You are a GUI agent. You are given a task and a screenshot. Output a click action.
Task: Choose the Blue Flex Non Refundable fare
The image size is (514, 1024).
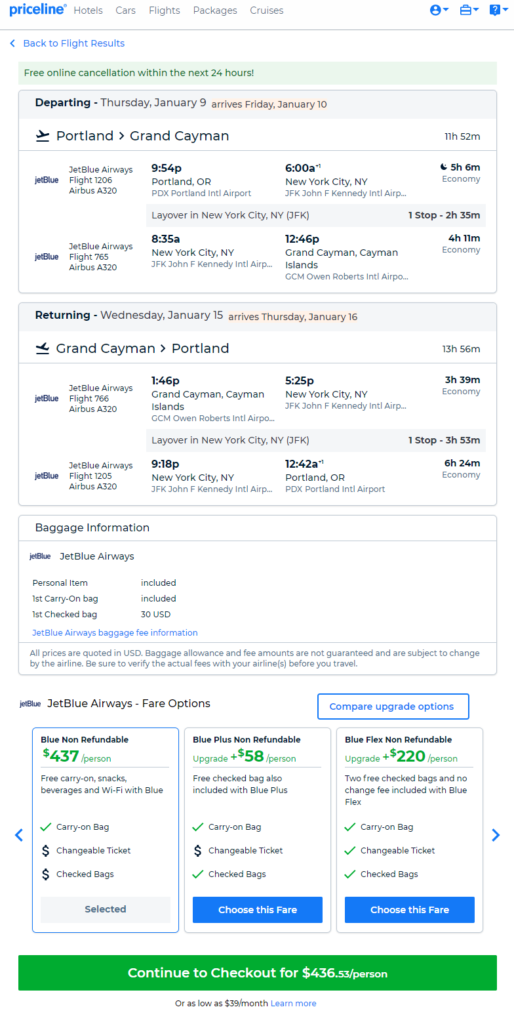click(x=410, y=910)
